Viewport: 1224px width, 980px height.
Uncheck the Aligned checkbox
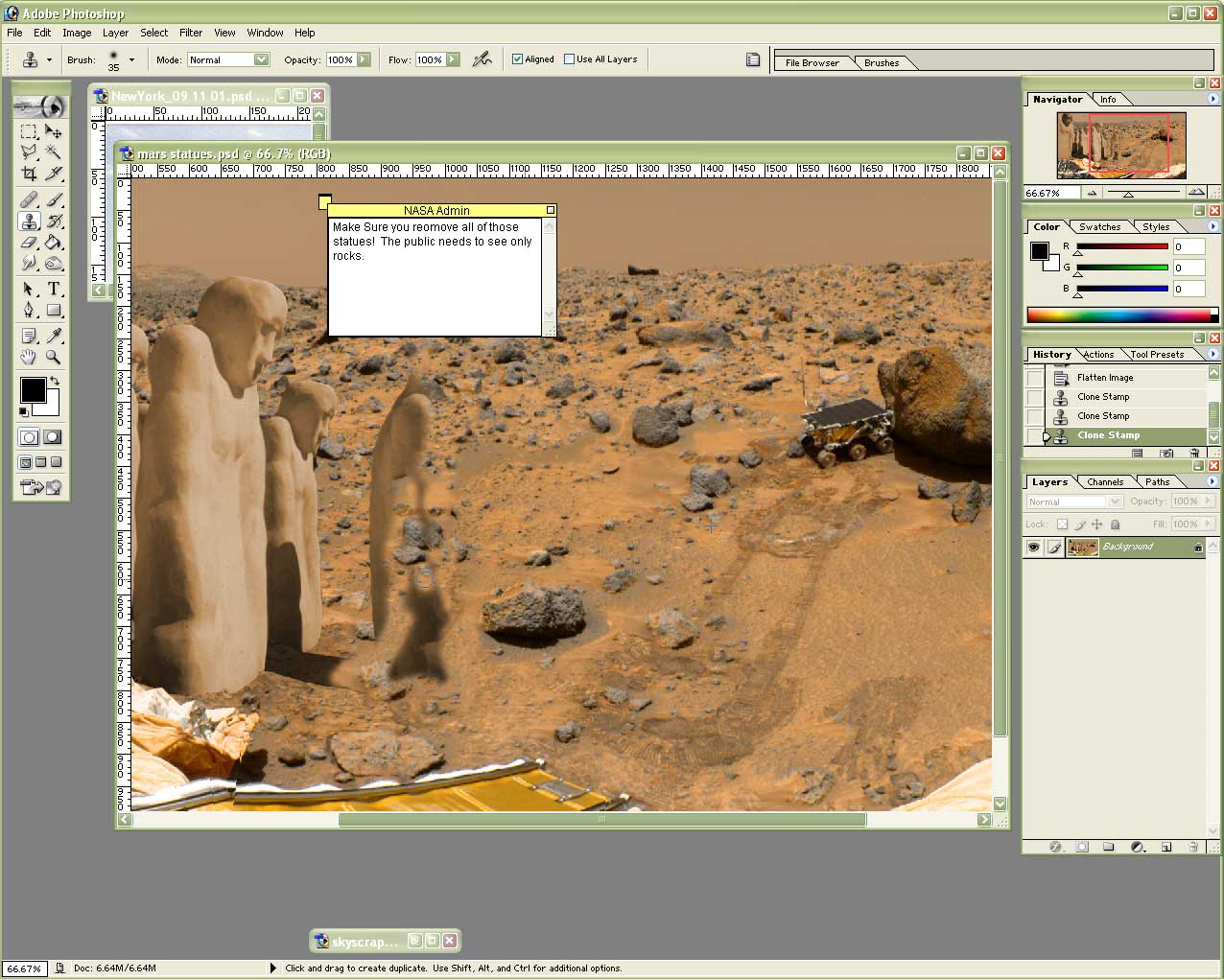[x=517, y=59]
